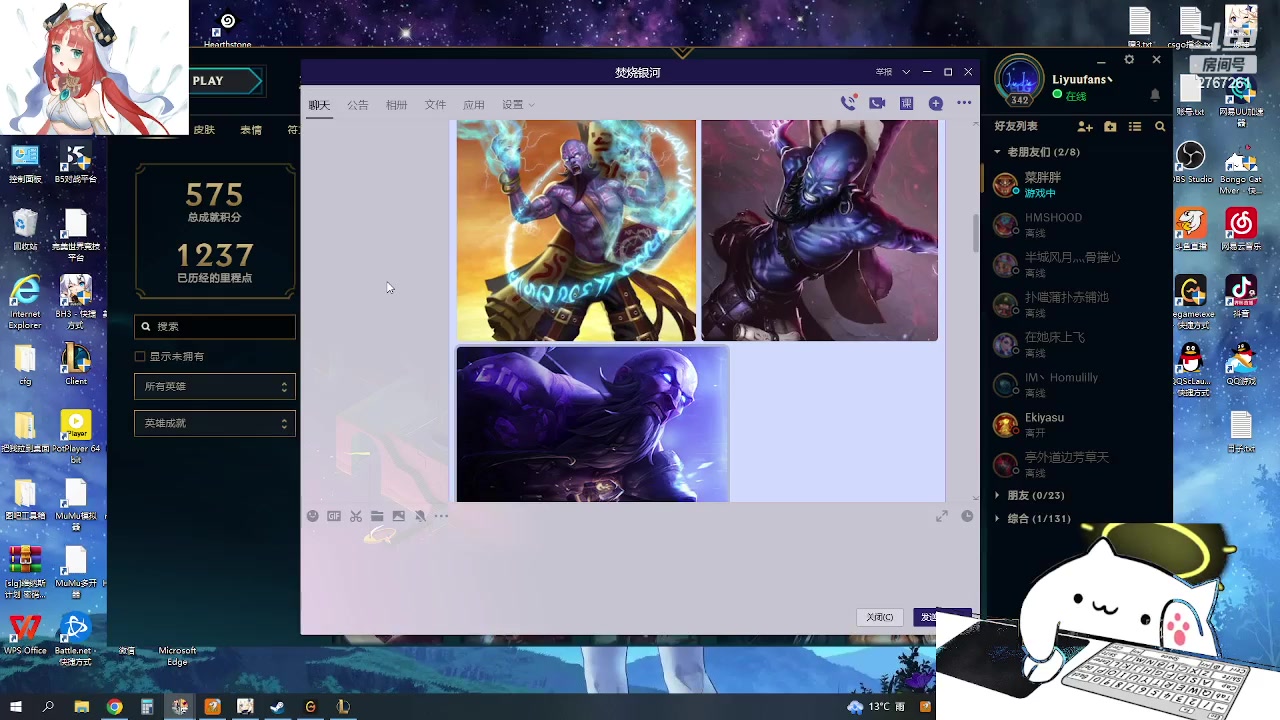Collapse the 老朋友们 (2/8) group

pyautogui.click(x=1038, y=152)
